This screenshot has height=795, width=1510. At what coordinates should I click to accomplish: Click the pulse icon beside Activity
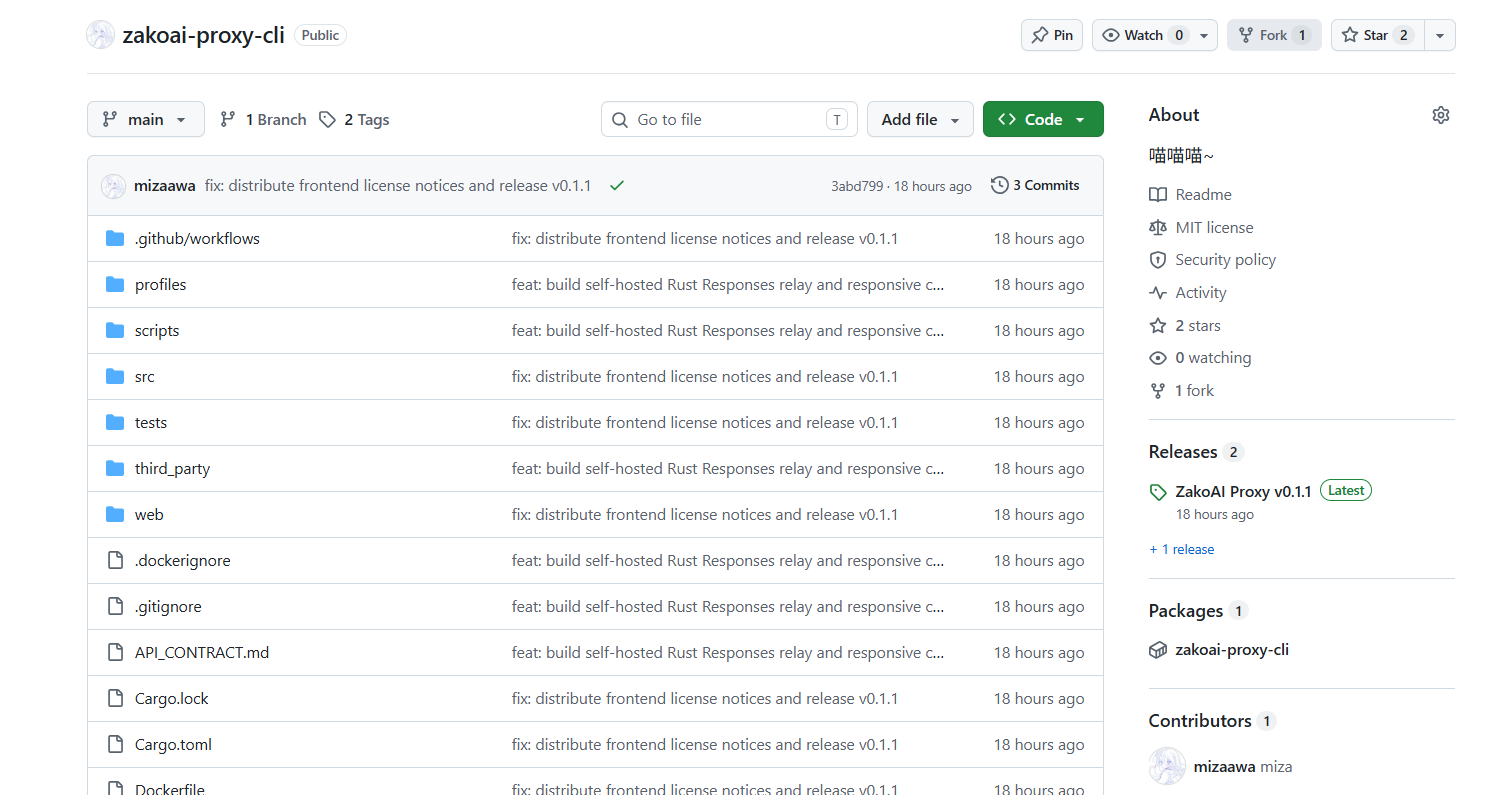[1158, 293]
